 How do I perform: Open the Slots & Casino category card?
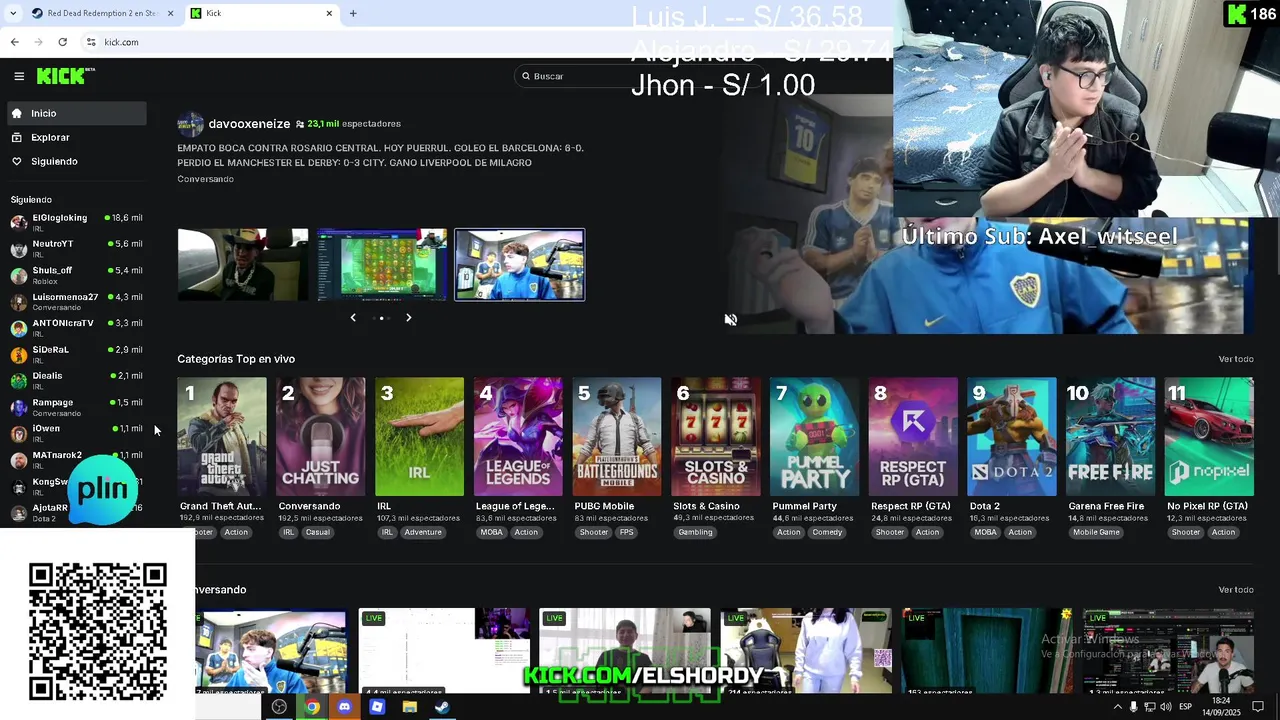coord(716,436)
